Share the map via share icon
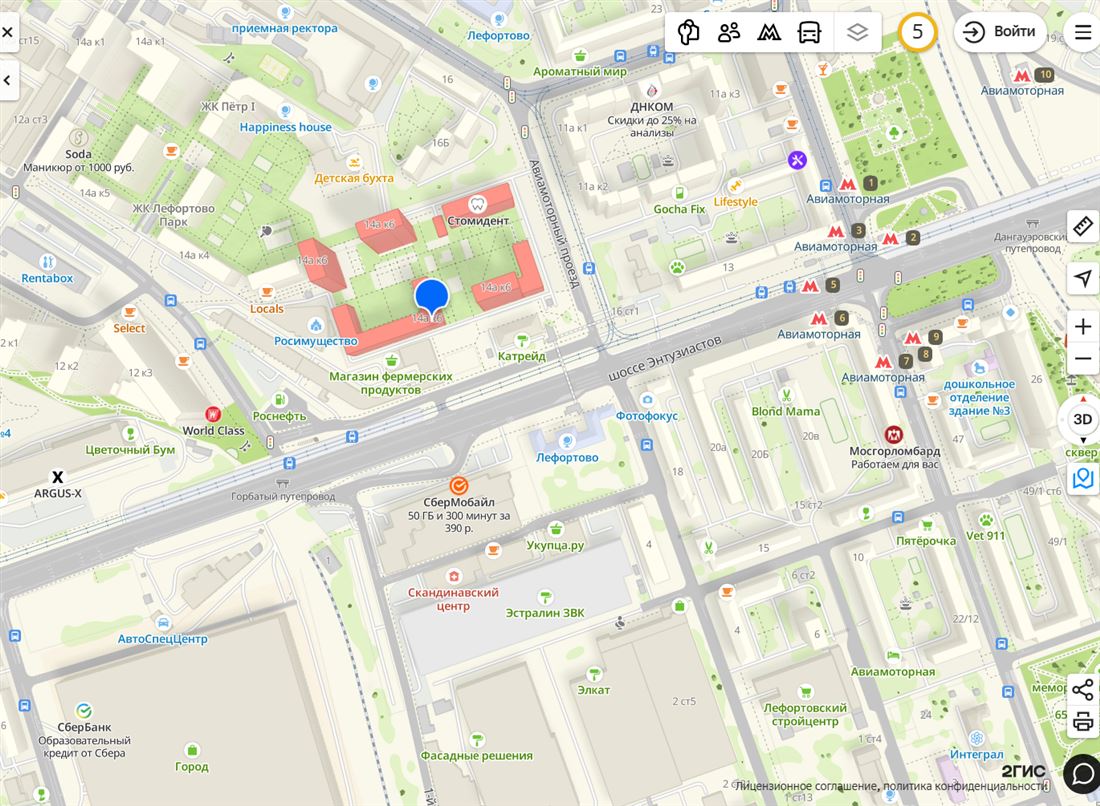Image resolution: width=1100 pixels, height=806 pixels. tap(1082, 690)
